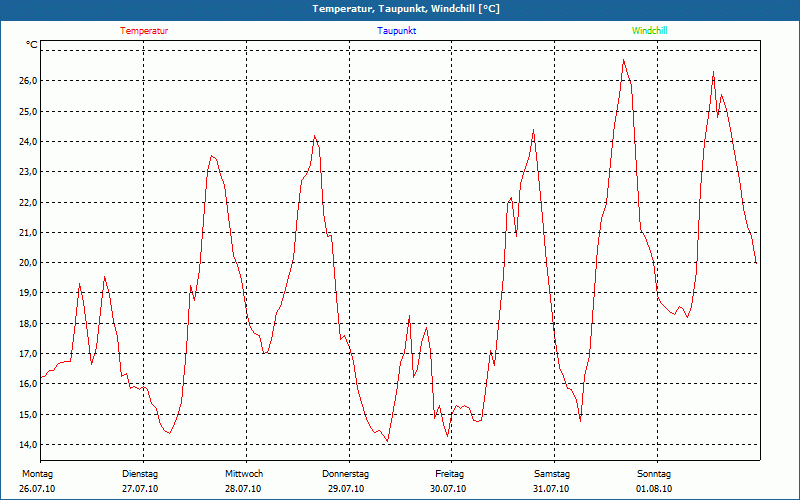This screenshot has height=500, width=800.
Task: Click the 19,0 y-axis value
Action: pyautogui.click(x=29, y=292)
